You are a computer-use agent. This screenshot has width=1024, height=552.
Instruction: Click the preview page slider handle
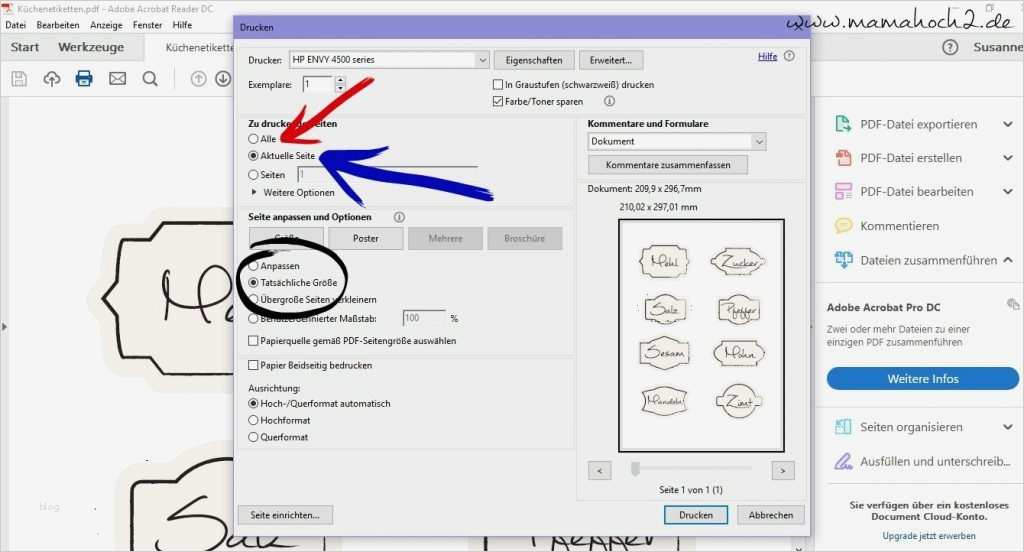[x=635, y=468]
